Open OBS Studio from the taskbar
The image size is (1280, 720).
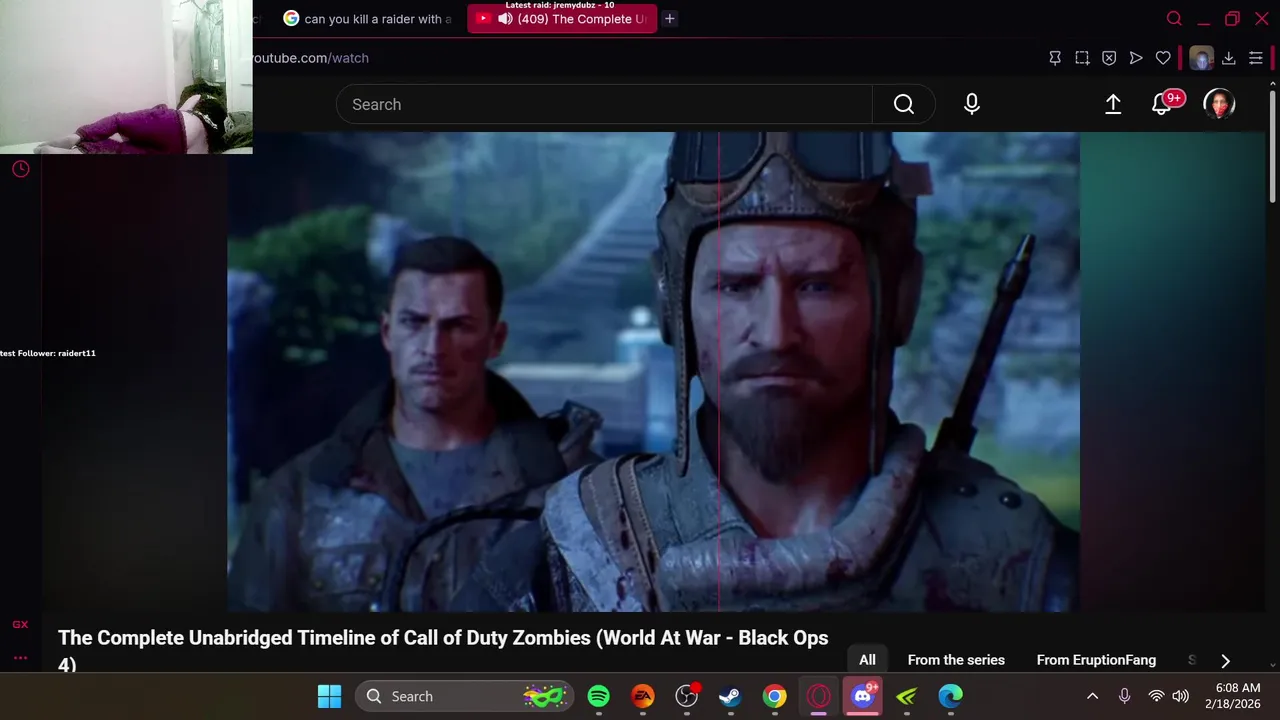point(687,696)
